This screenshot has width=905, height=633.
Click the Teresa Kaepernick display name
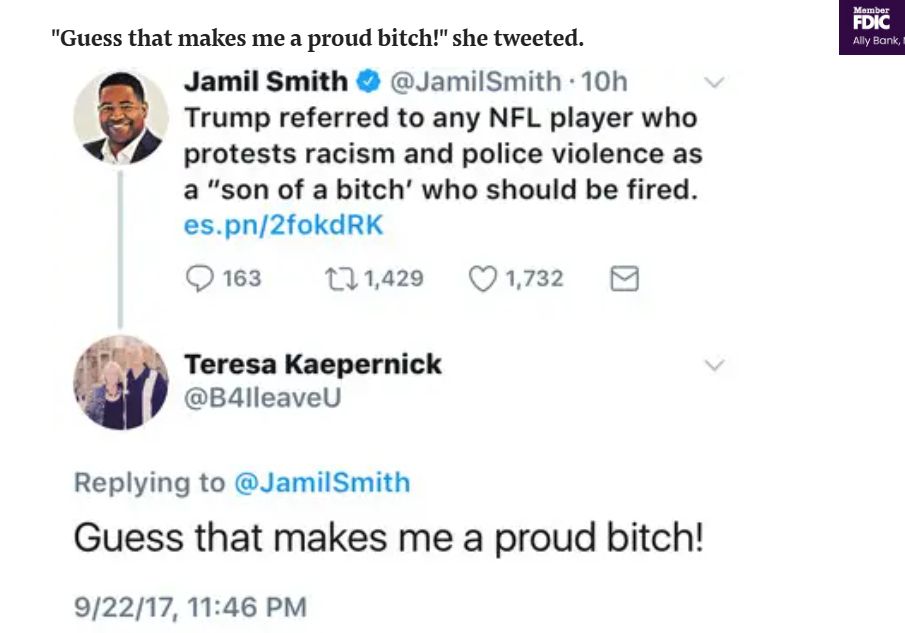pyautogui.click(x=313, y=364)
